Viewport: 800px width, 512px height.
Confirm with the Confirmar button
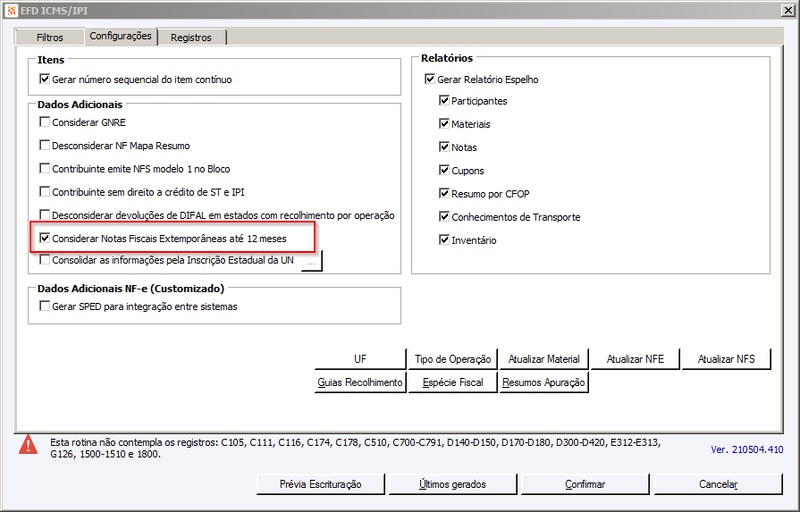(x=585, y=484)
